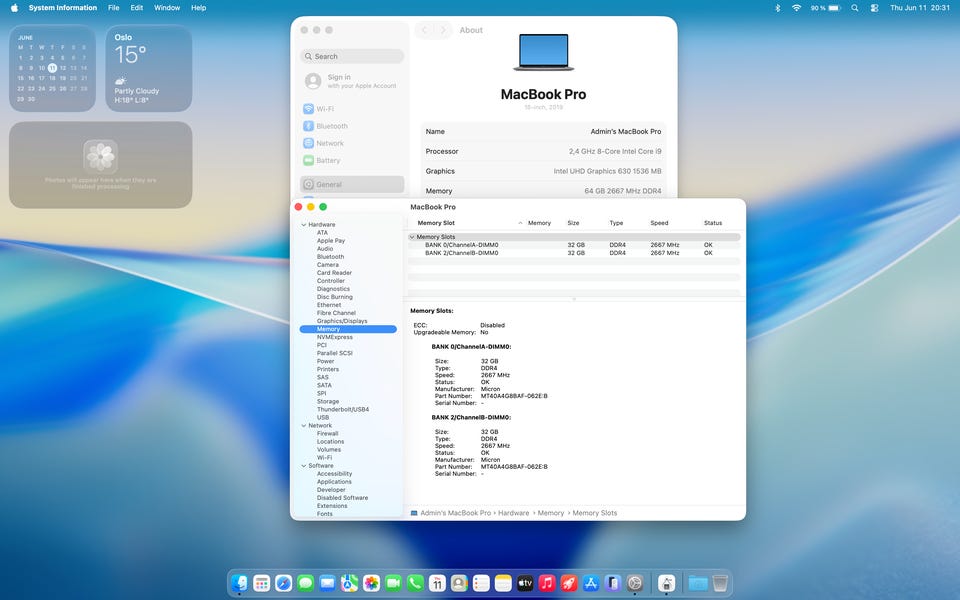This screenshot has width=960, height=600.
Task: Select Thunderbolt/USB4 in the Hardware list
Action: pos(342,410)
